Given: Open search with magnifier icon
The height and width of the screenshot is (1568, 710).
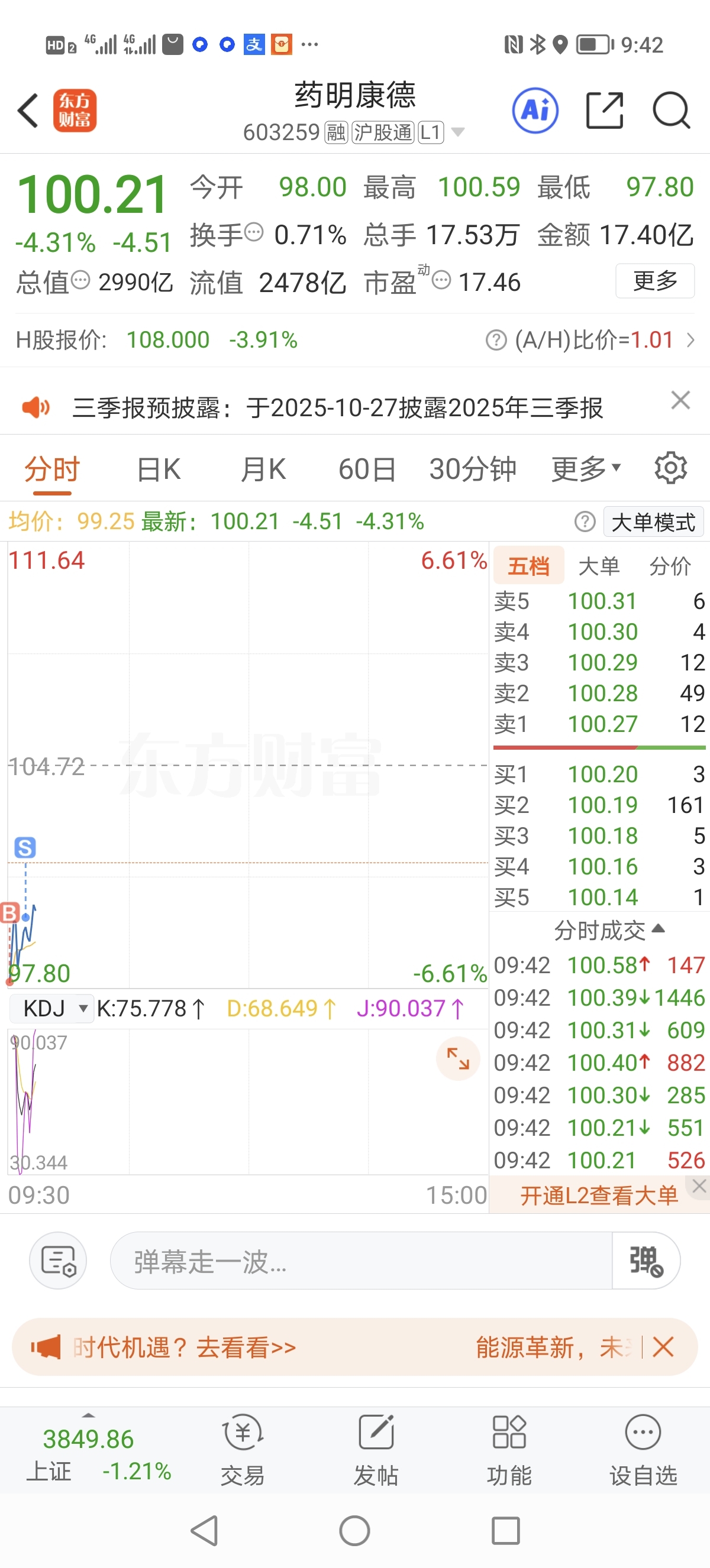Looking at the screenshot, I should (671, 111).
